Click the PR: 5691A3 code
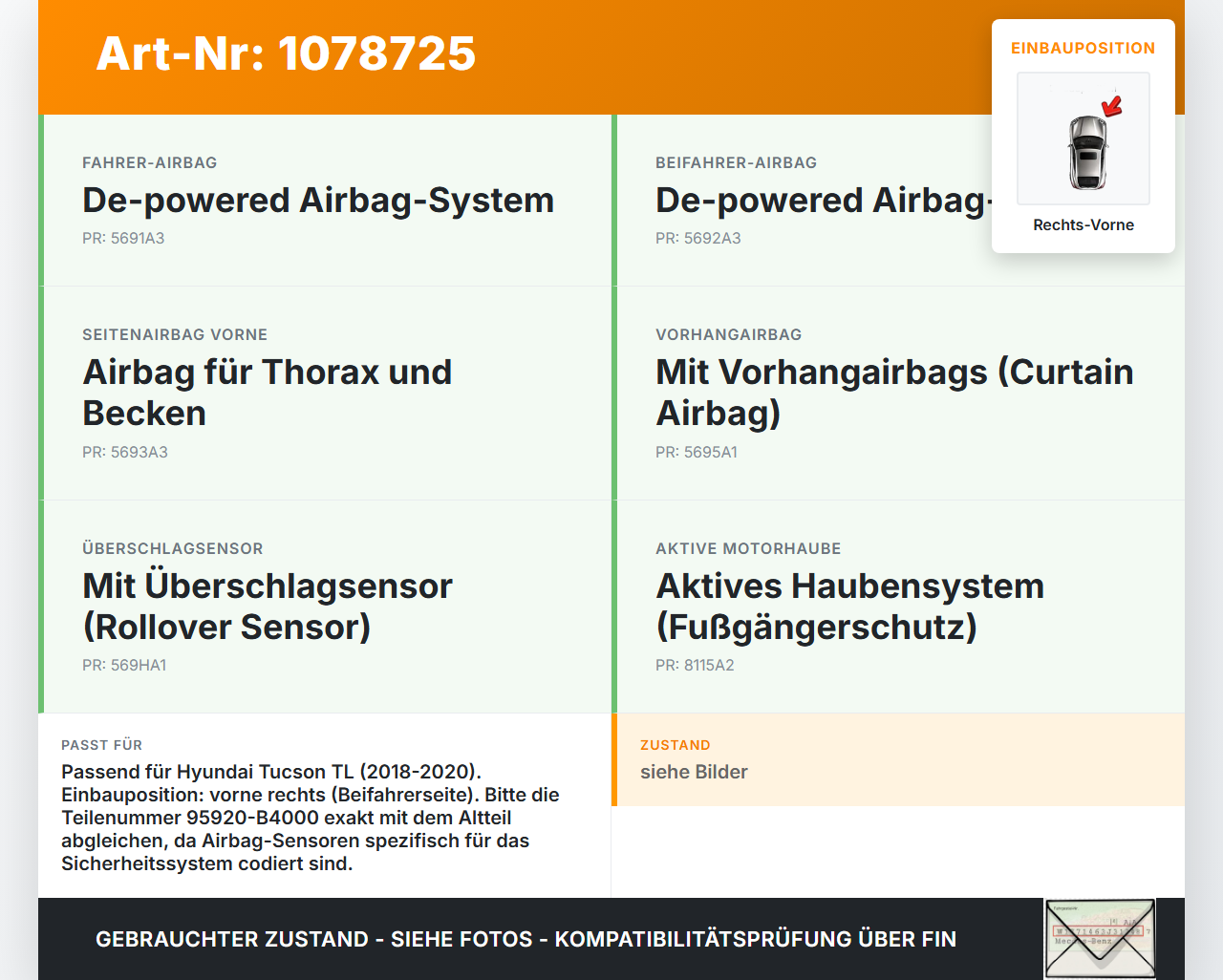Viewport: 1223px width, 980px height. (123, 238)
